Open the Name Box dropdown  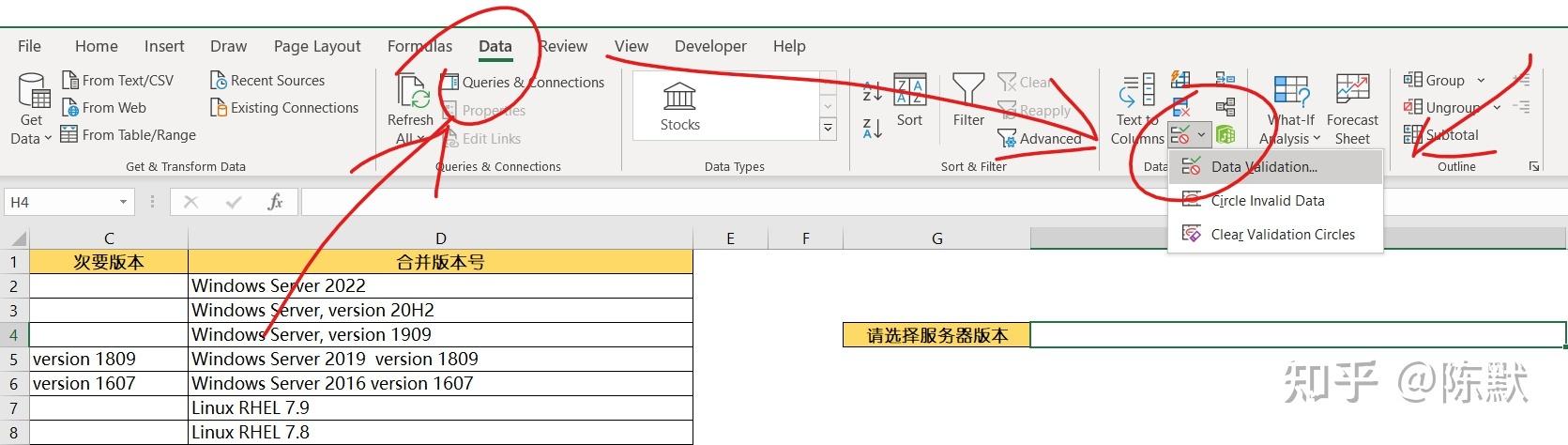123,202
